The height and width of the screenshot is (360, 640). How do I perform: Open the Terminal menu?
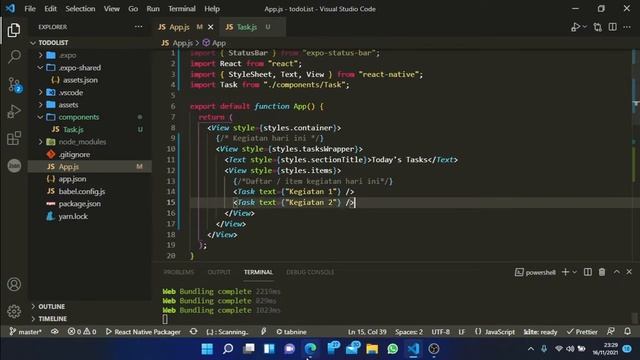click(x=182, y=9)
